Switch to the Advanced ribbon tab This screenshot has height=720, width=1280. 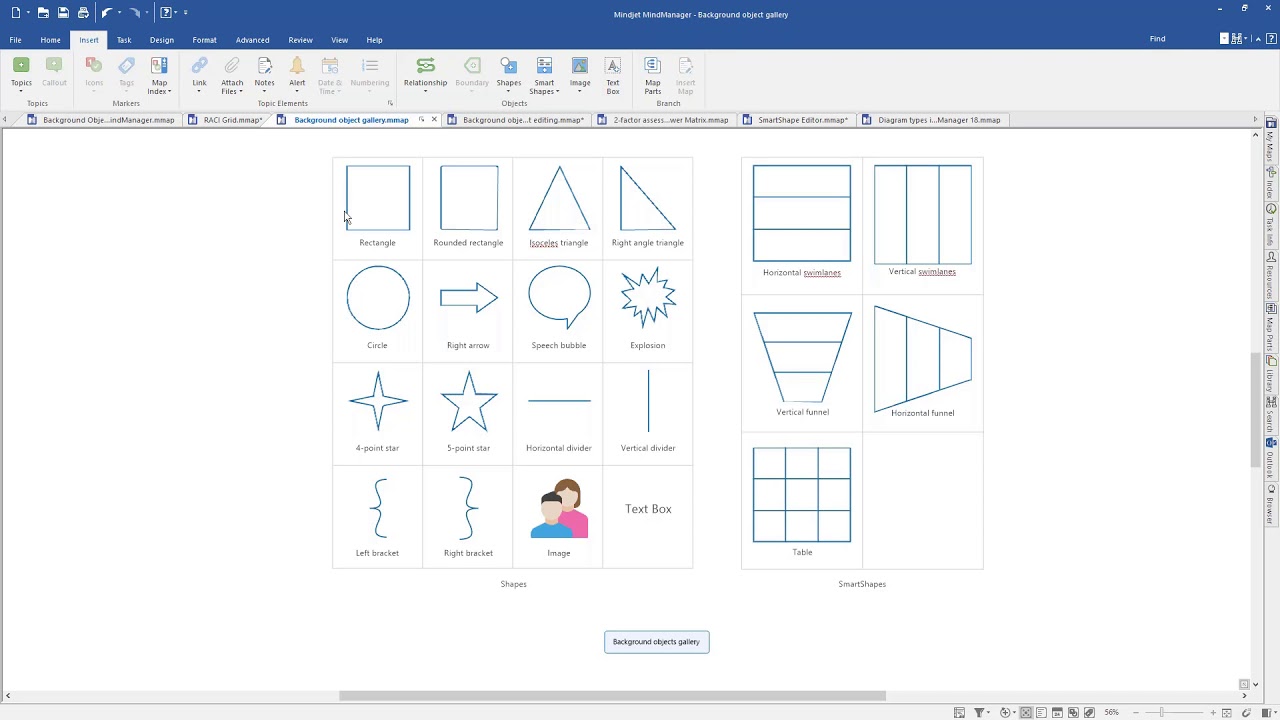point(252,40)
